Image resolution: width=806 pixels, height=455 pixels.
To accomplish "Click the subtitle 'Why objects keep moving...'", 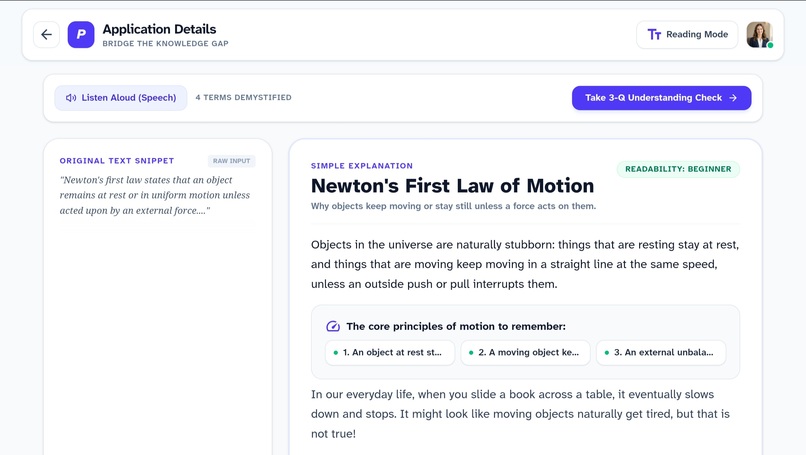I will click(453, 206).
